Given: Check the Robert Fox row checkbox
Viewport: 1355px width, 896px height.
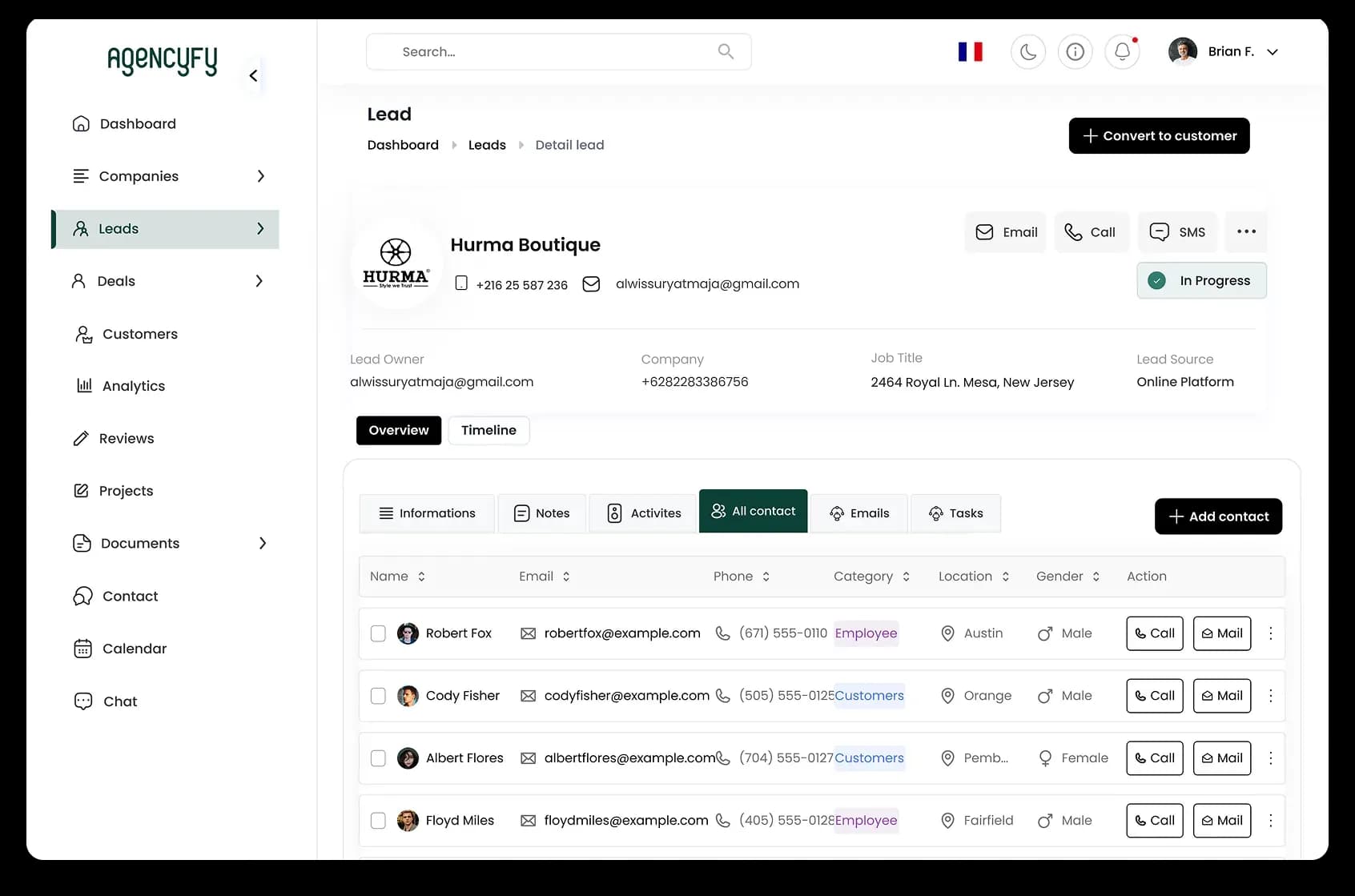Looking at the screenshot, I should coord(378,633).
